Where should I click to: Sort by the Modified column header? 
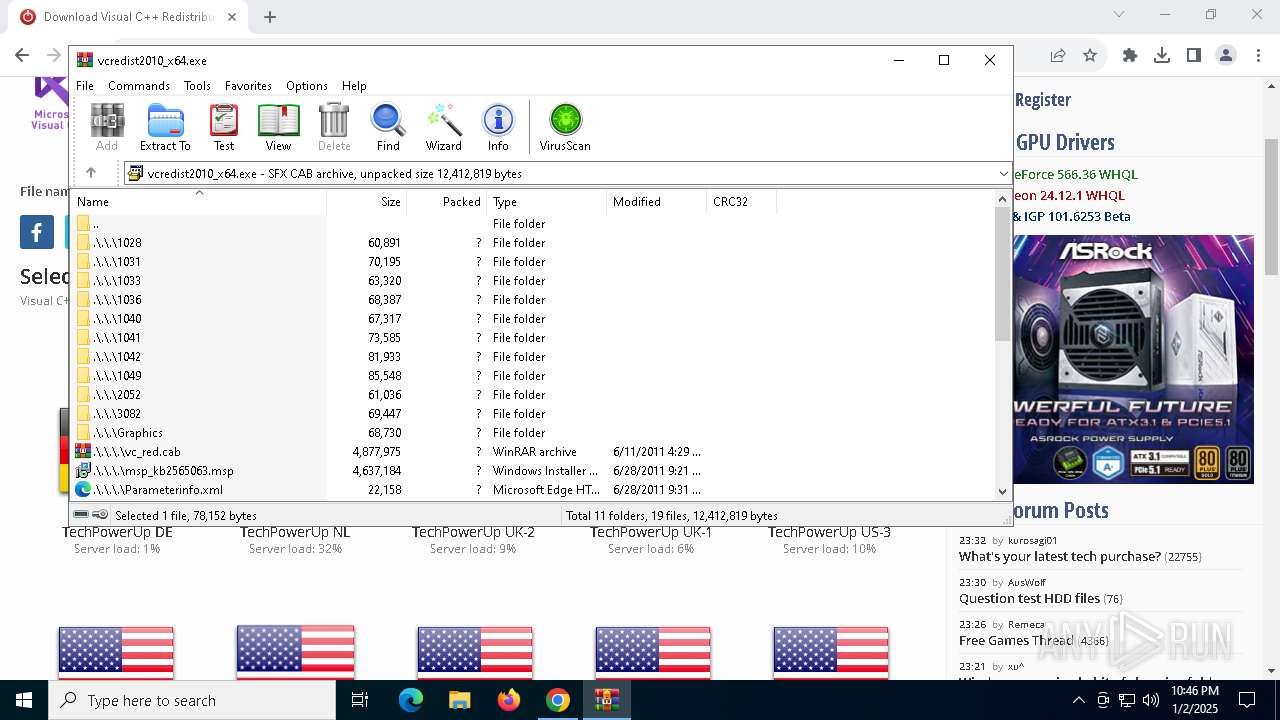click(657, 201)
